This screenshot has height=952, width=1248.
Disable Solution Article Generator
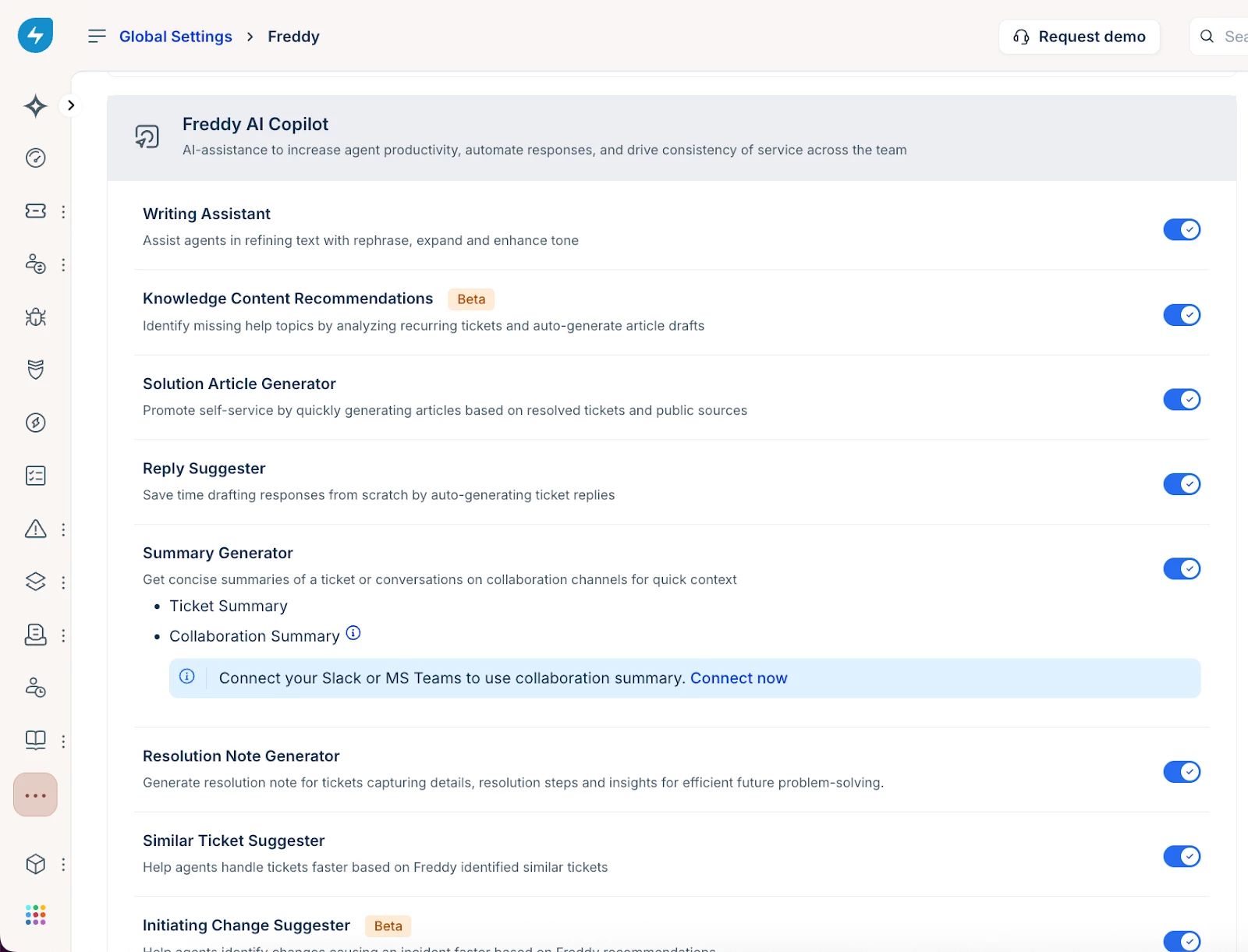pyautogui.click(x=1182, y=399)
